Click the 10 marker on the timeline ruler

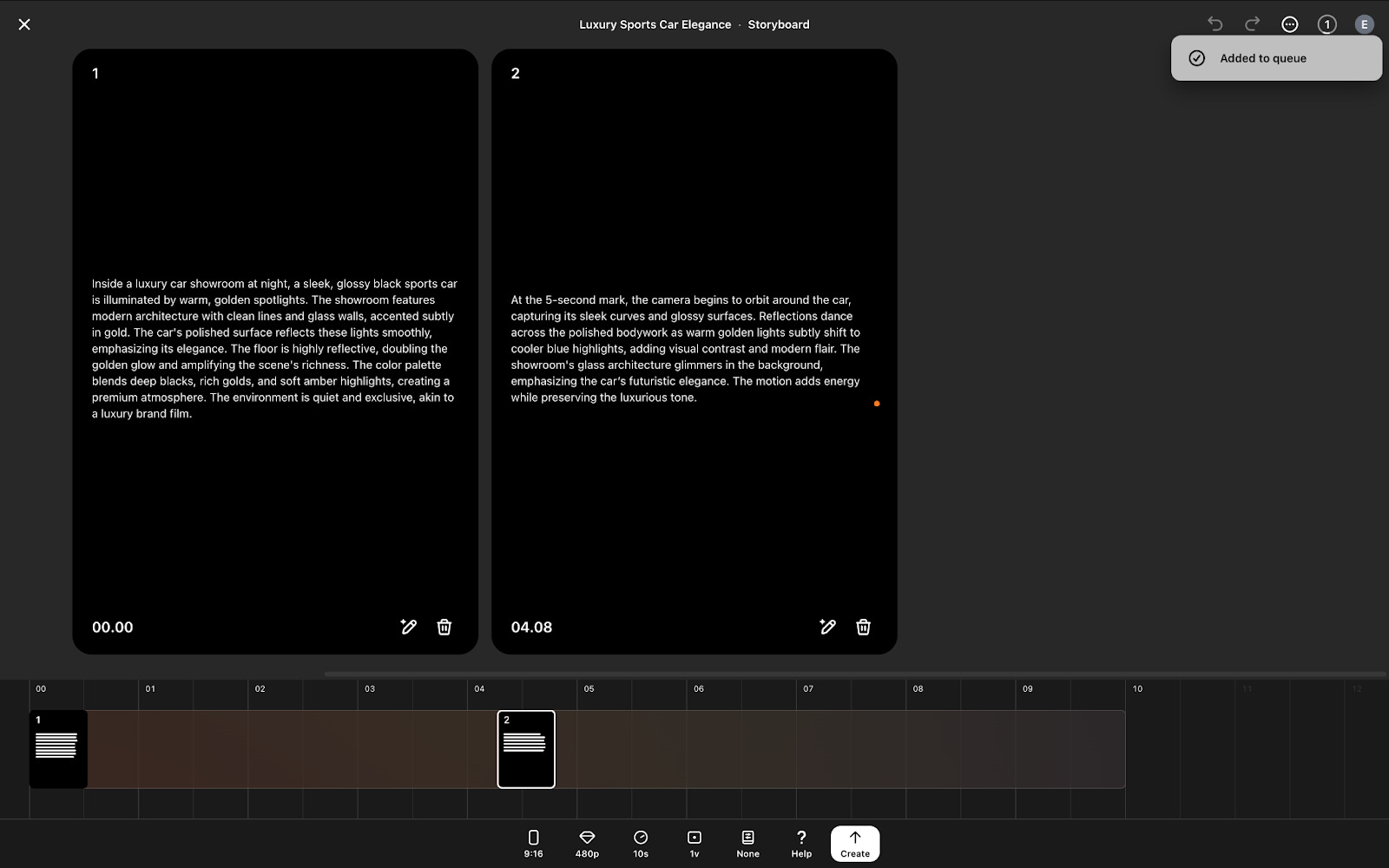(1137, 688)
